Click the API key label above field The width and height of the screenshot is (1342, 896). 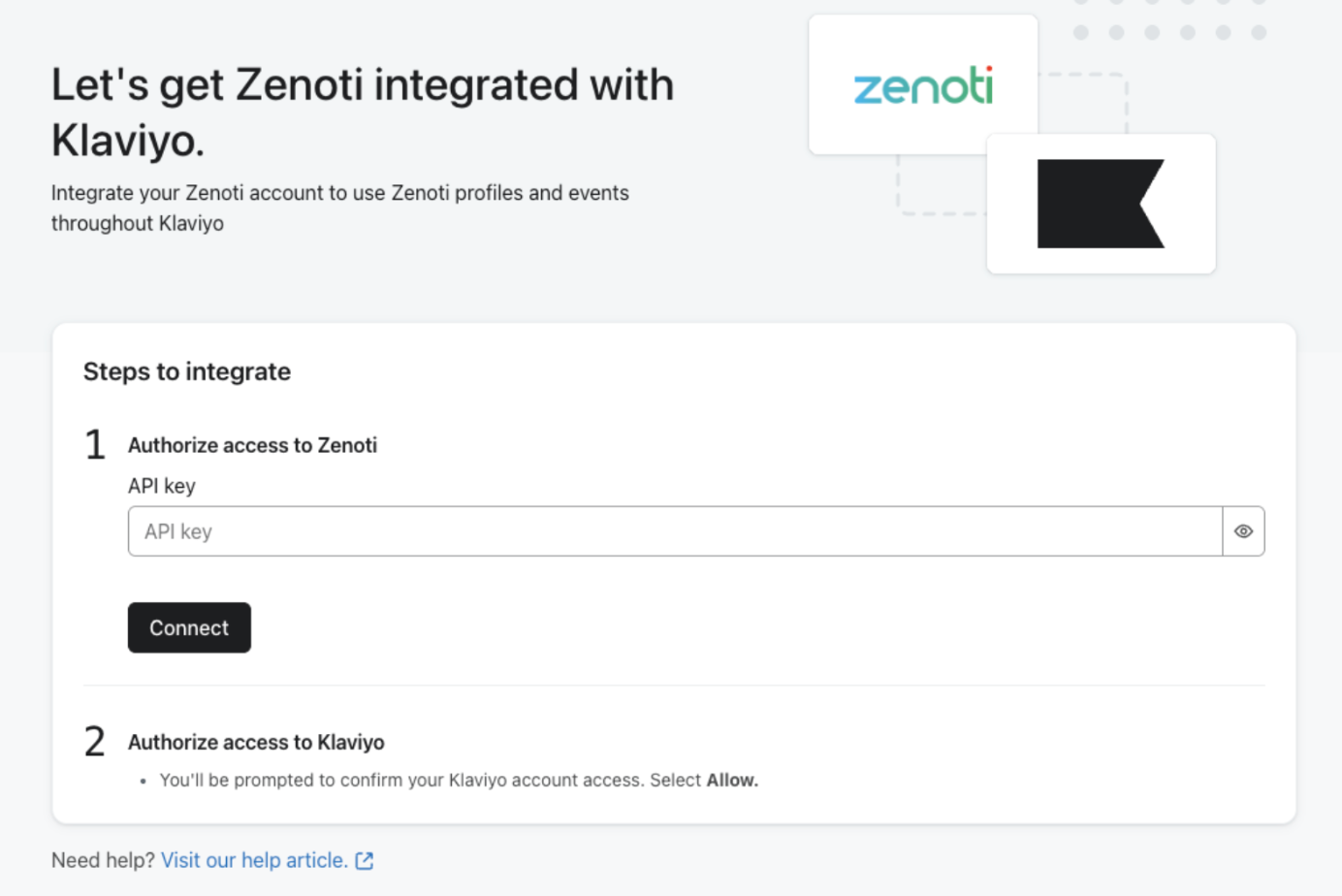click(x=162, y=486)
